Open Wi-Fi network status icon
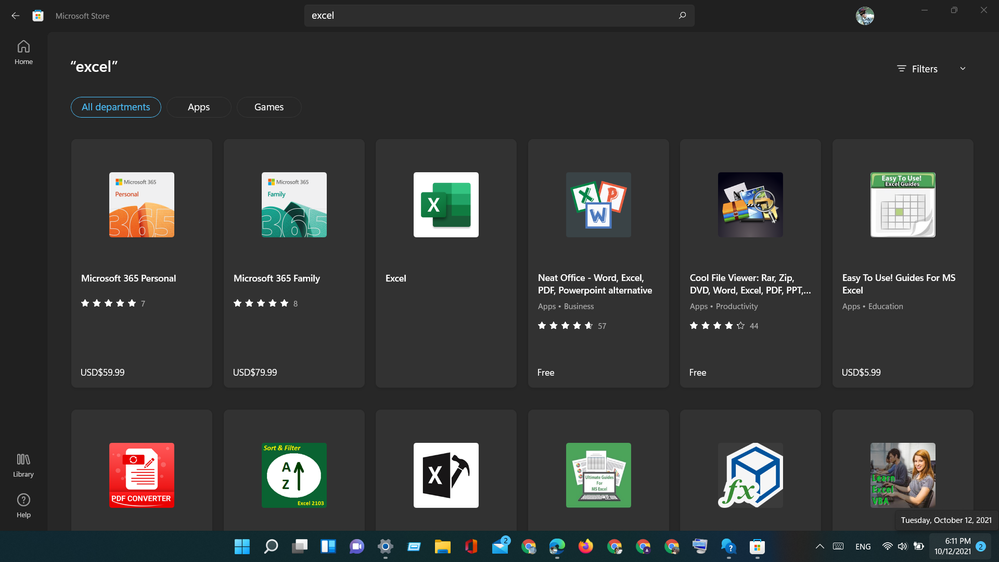 tap(887, 547)
